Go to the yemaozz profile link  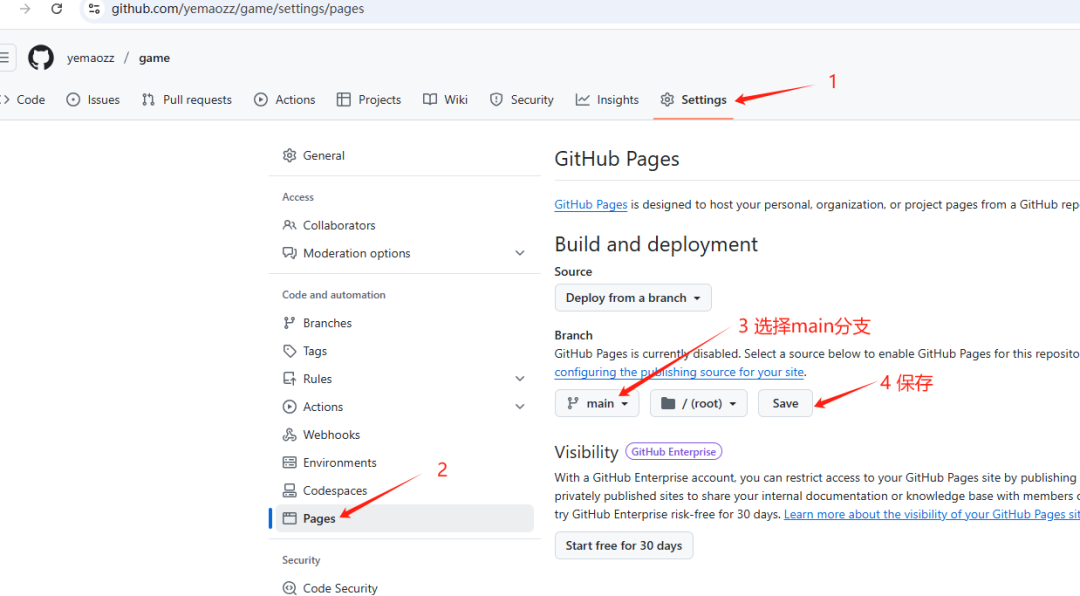[91, 58]
